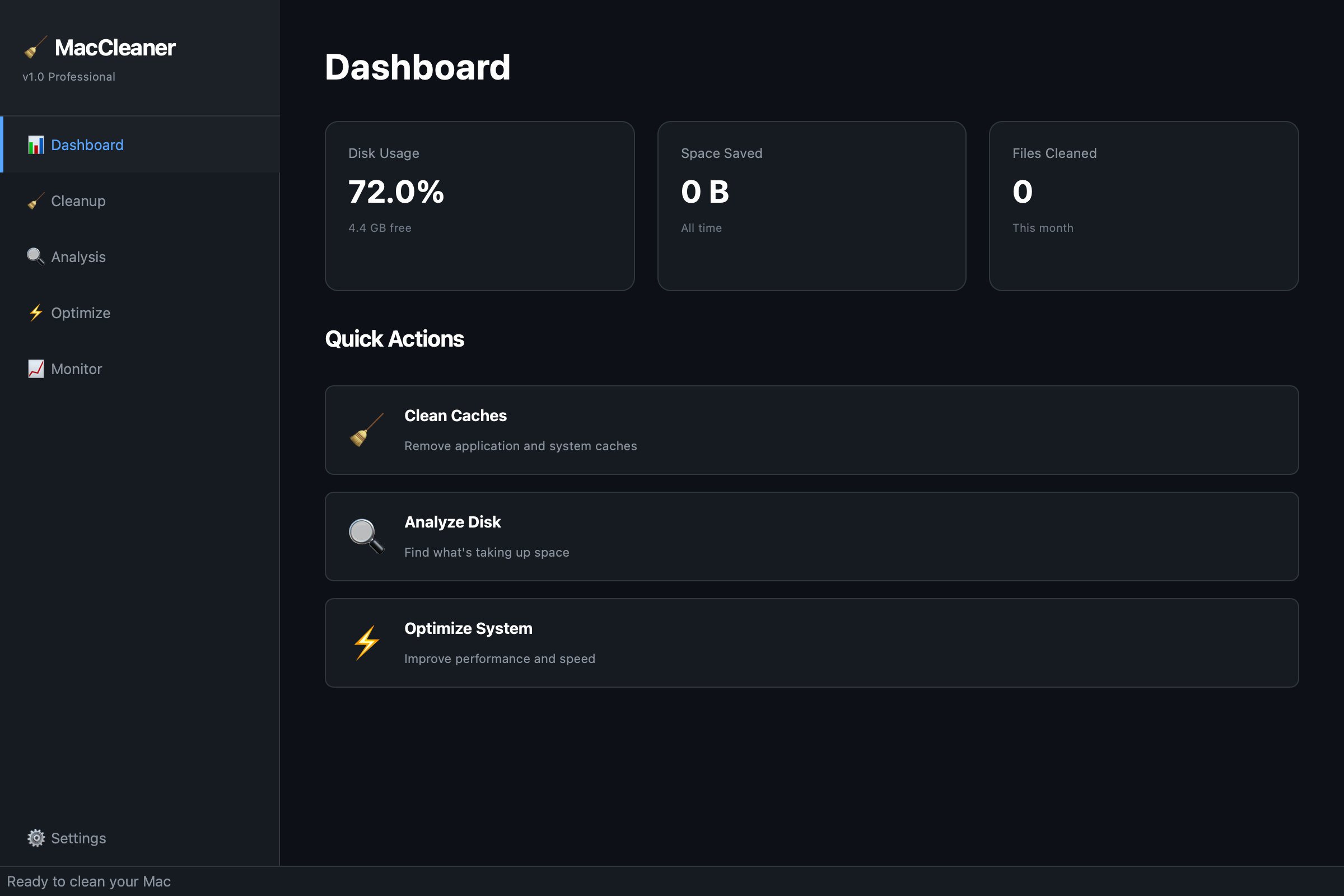
Task: Click the red graph Monitor icon
Action: [35, 368]
